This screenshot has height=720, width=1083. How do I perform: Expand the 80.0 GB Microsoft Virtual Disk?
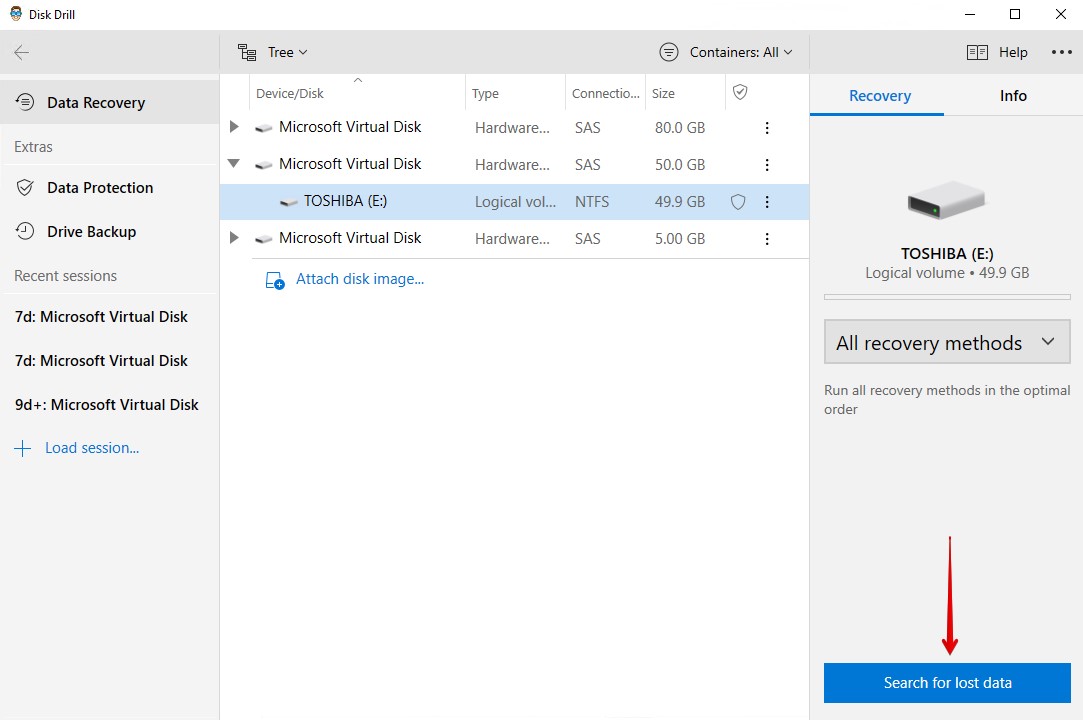click(234, 127)
